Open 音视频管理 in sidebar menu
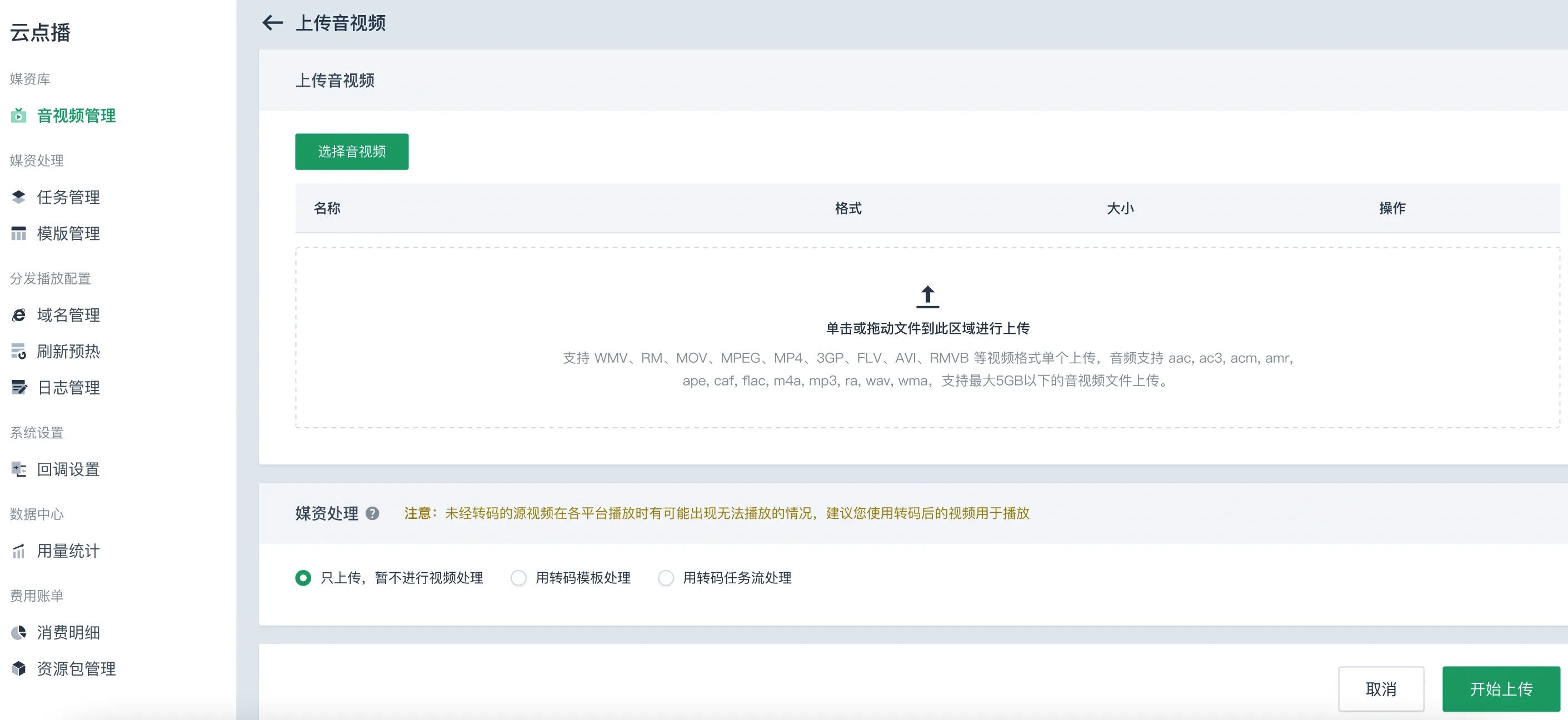1568x720 pixels. click(76, 116)
